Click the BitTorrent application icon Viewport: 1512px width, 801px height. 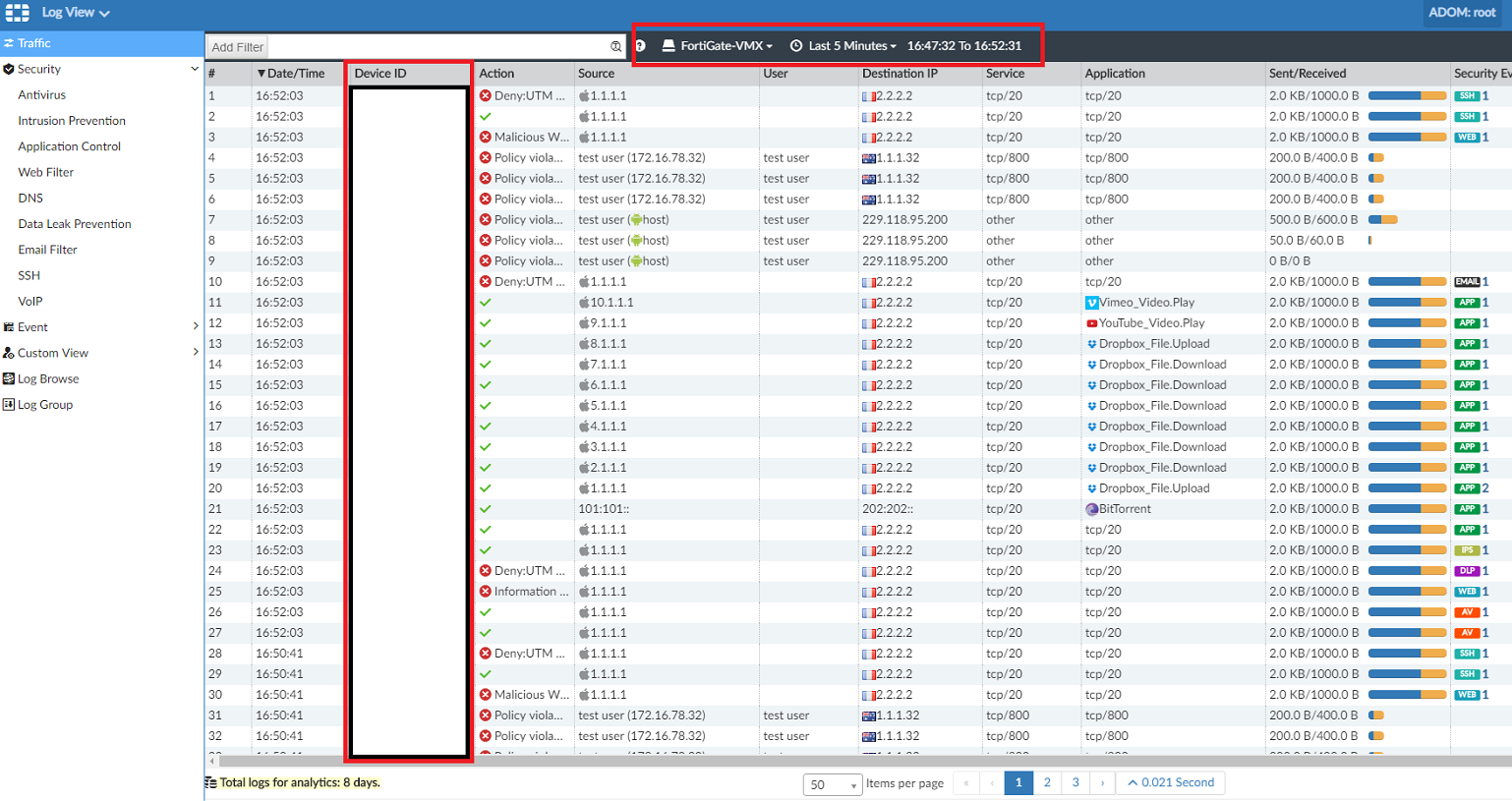point(1091,509)
